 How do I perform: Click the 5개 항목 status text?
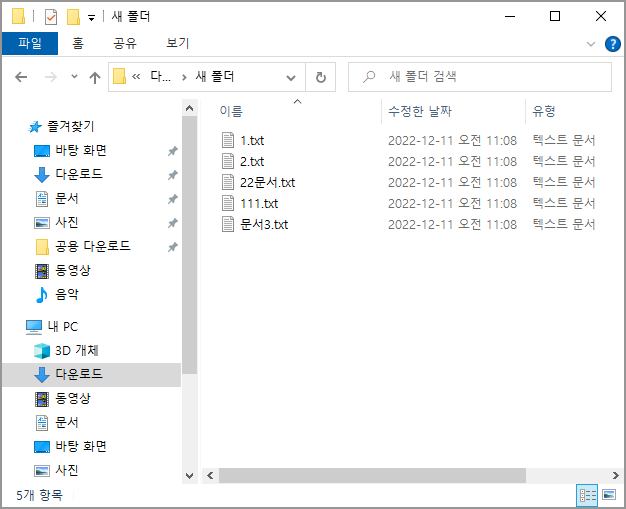39,495
